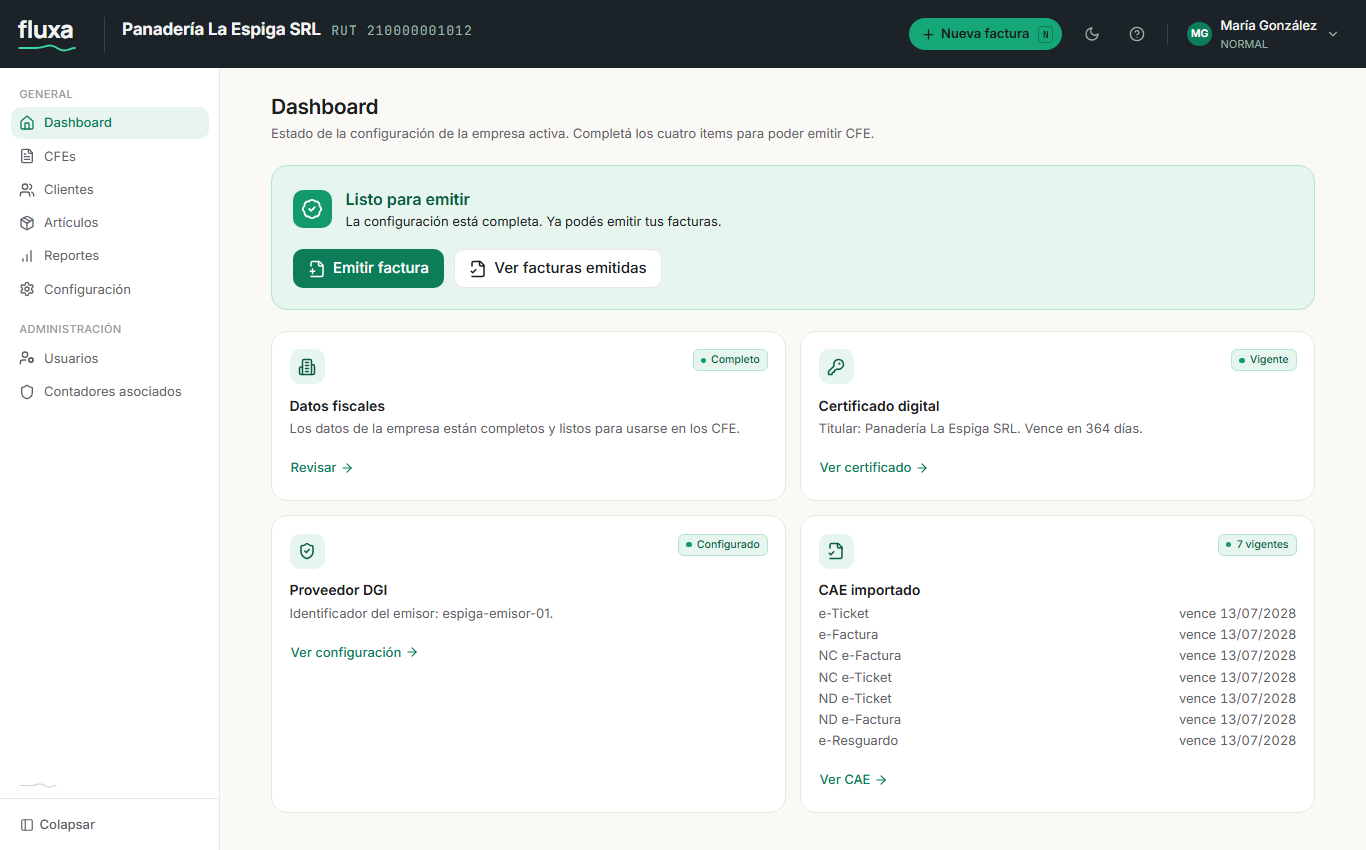
Task: Select the NC e-Ticket row
Action: (x=1057, y=678)
